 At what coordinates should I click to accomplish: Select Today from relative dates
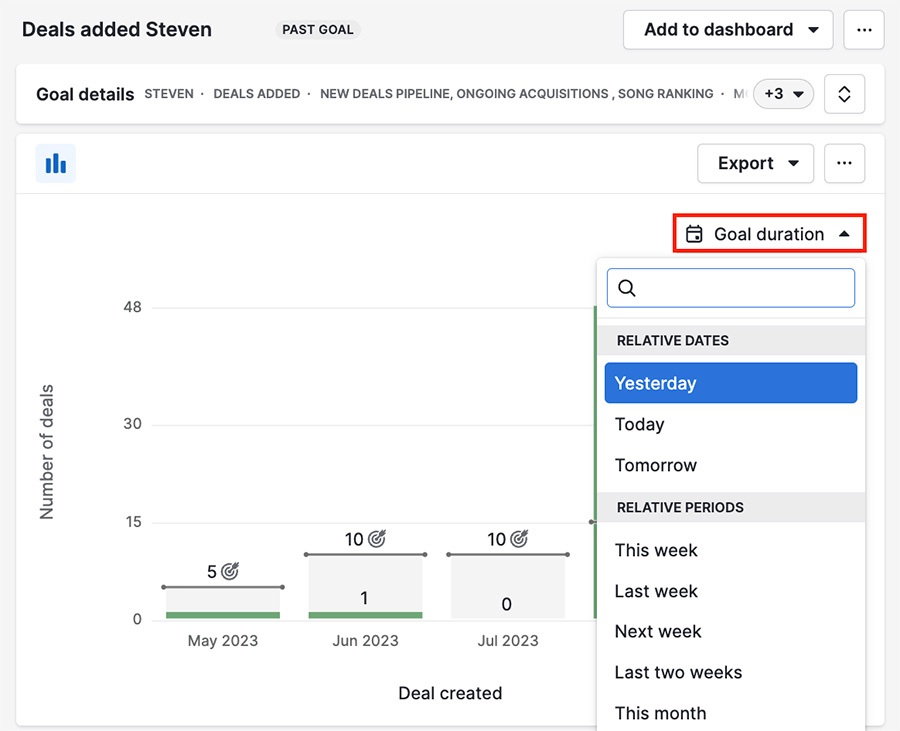639,424
